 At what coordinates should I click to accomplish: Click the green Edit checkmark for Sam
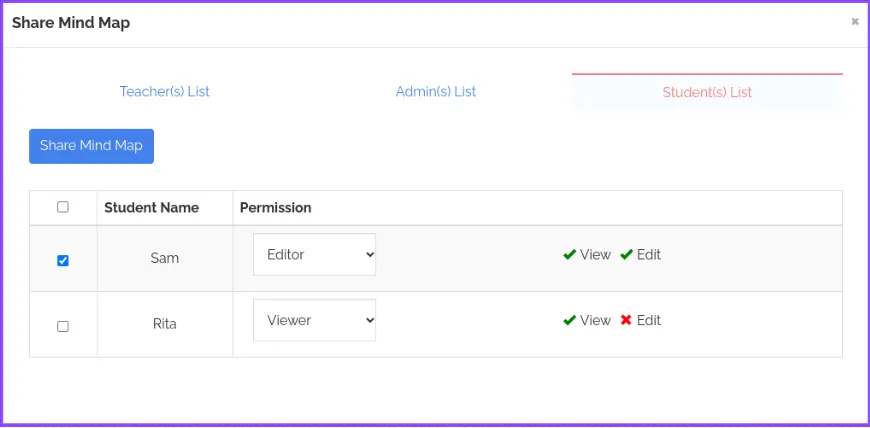tap(626, 255)
